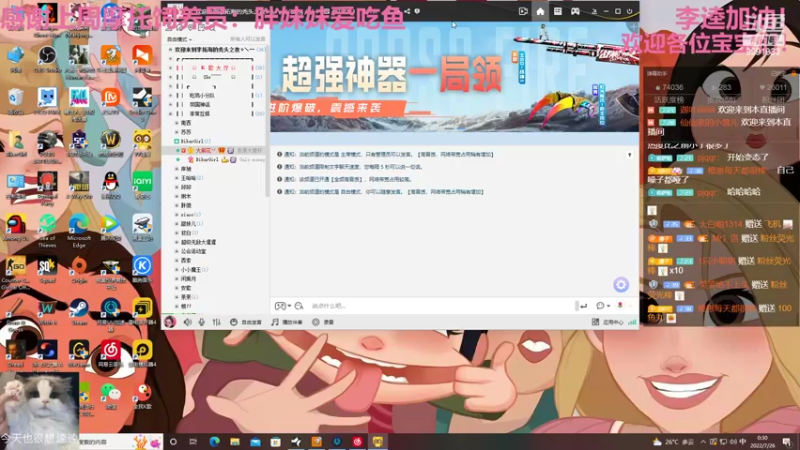Open the grid apps icon in YY title bar
The image size is (800, 450).
point(558,11)
